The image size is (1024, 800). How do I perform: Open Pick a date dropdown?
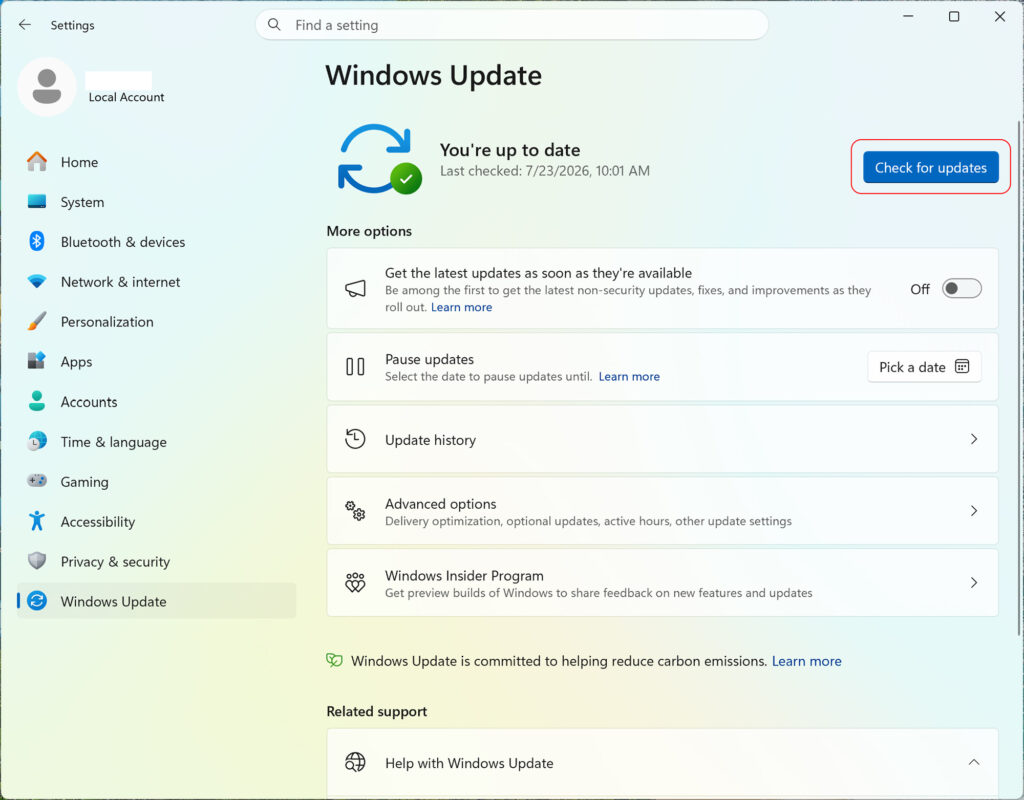pyautogui.click(x=924, y=367)
